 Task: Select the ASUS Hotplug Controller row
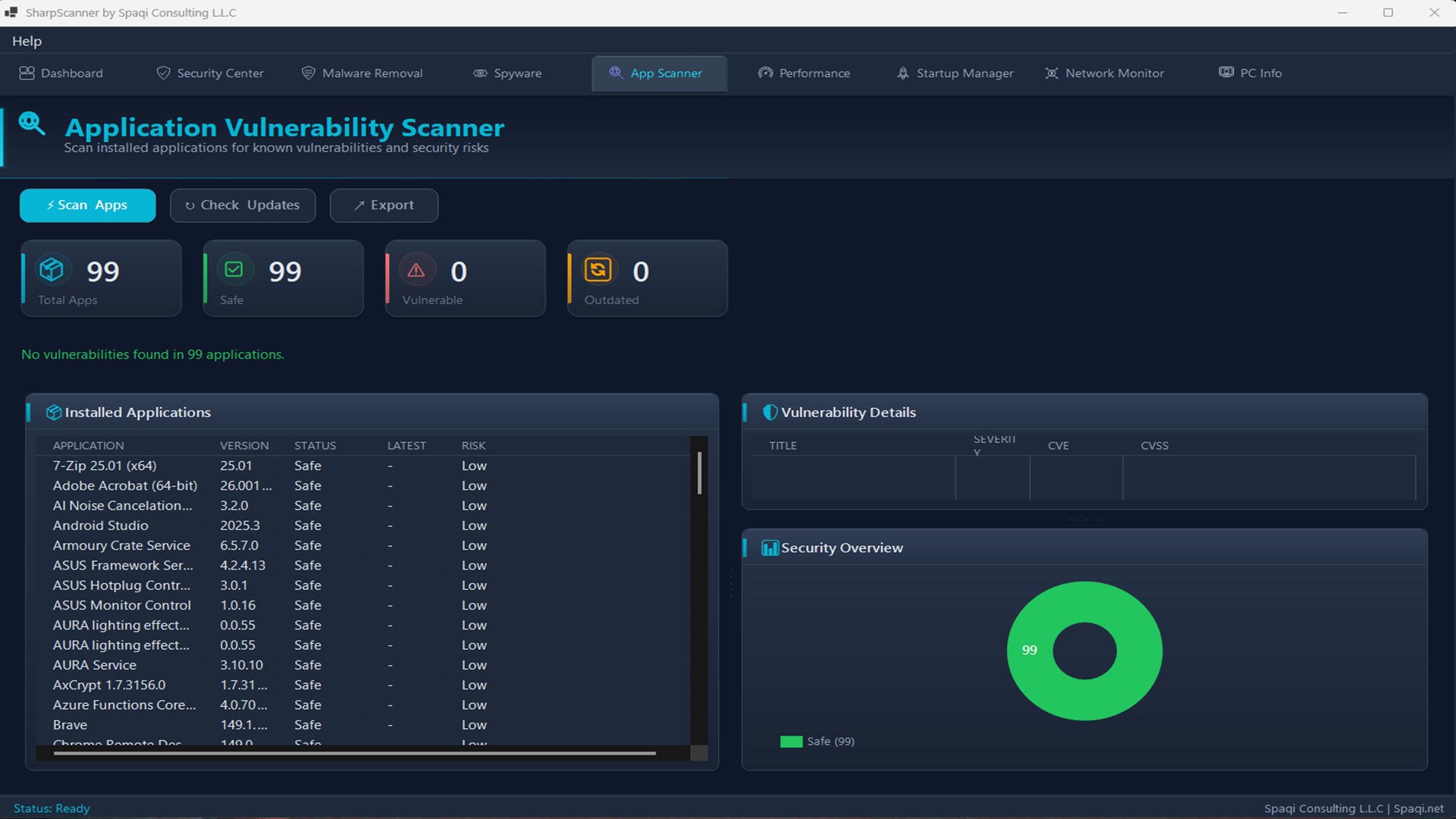(x=364, y=585)
